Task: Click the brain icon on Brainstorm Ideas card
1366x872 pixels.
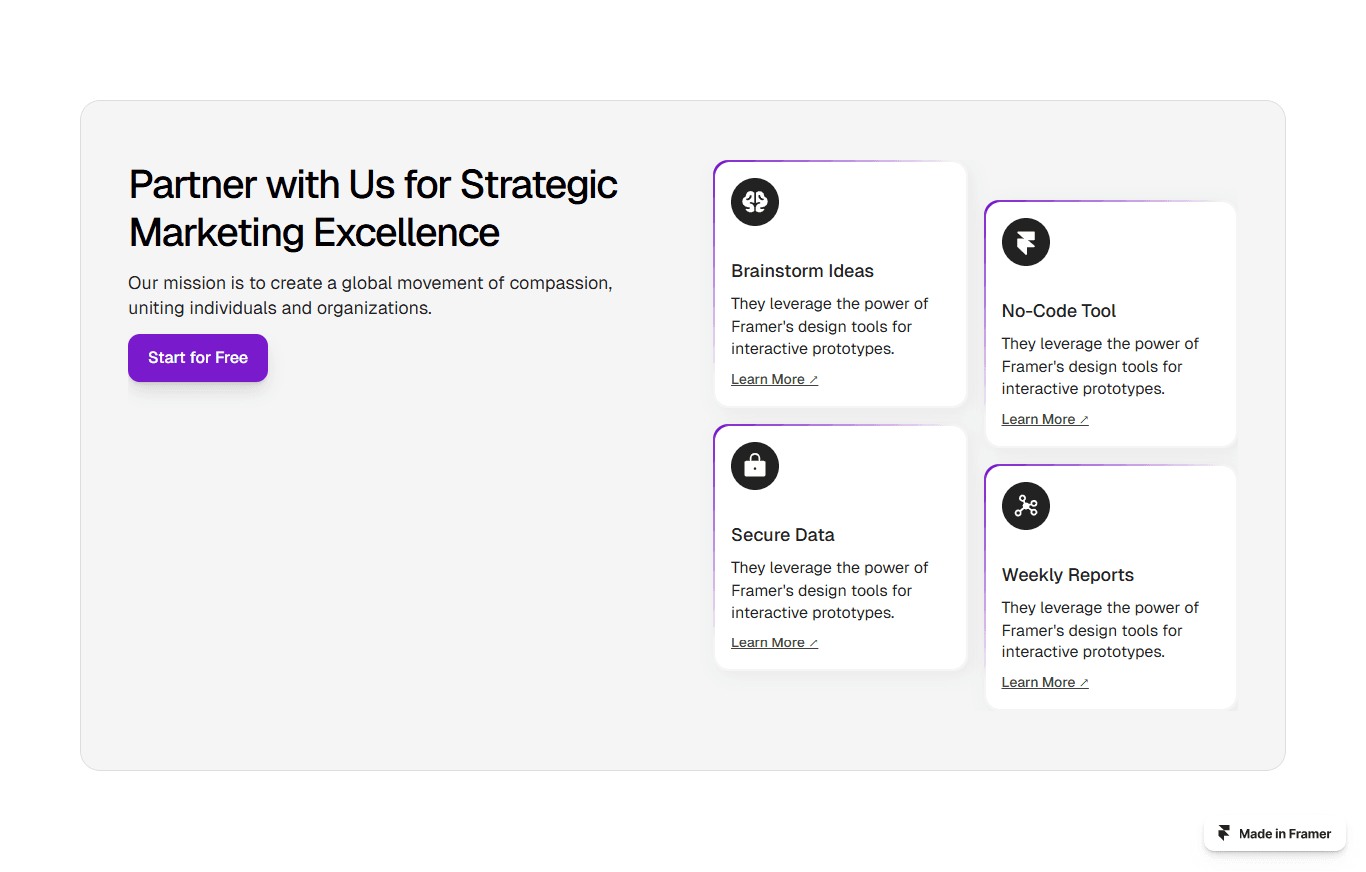Action: pos(755,202)
